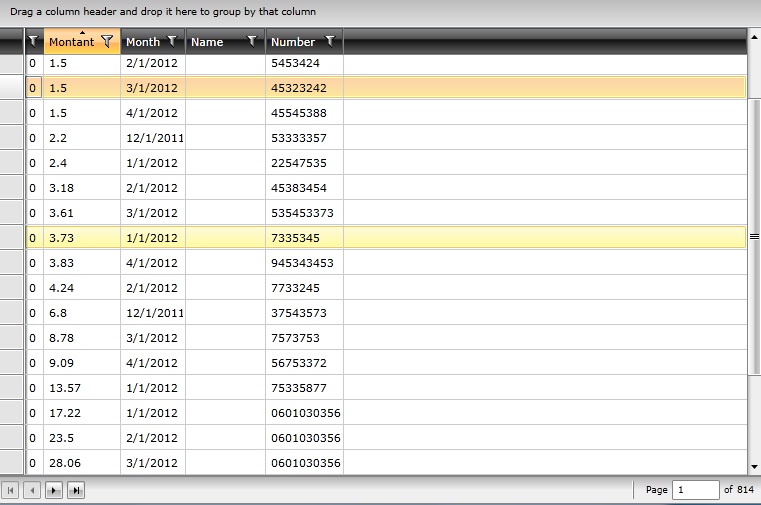Click the Montant cell 8.78
Viewport: 761px width, 505px height.
[x=82, y=338]
